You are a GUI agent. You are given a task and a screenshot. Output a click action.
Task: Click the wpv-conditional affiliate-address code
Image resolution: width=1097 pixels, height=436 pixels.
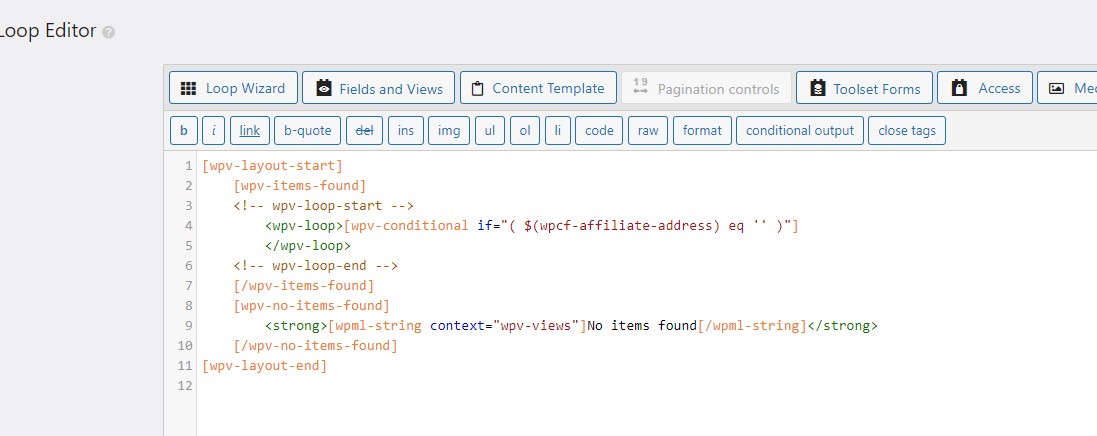coord(572,225)
